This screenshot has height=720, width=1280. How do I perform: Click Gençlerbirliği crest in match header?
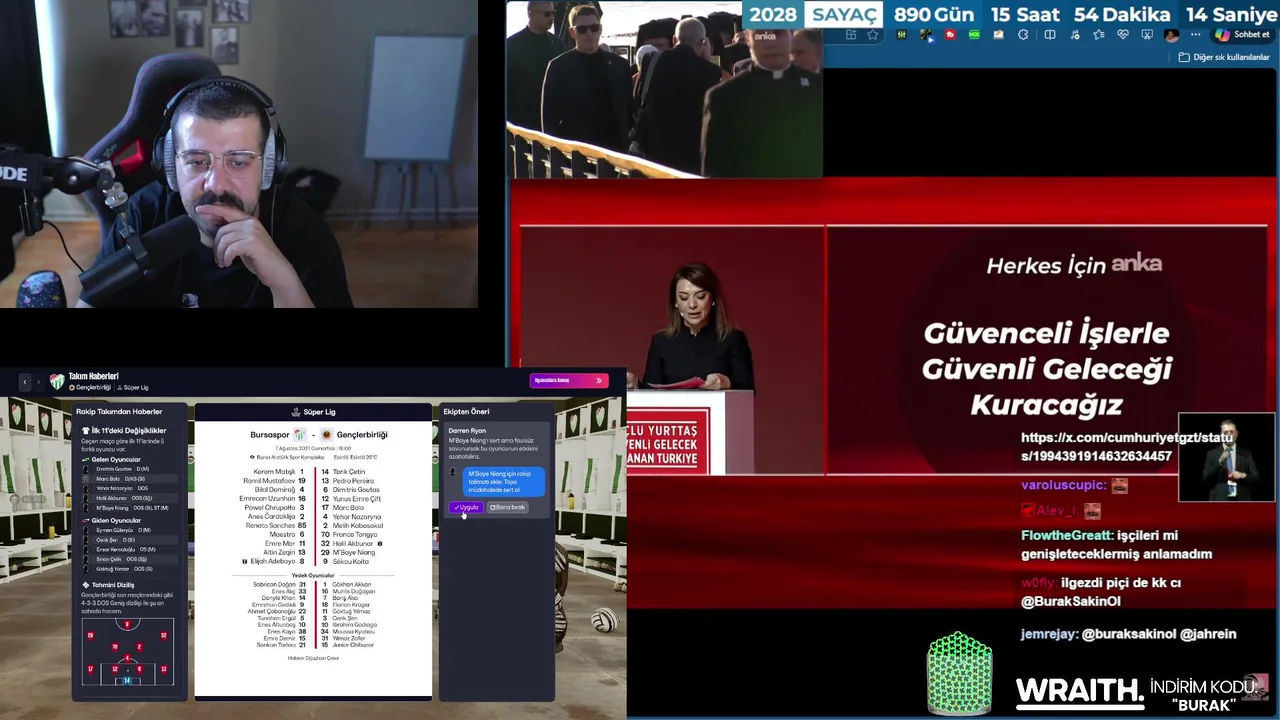327,435
